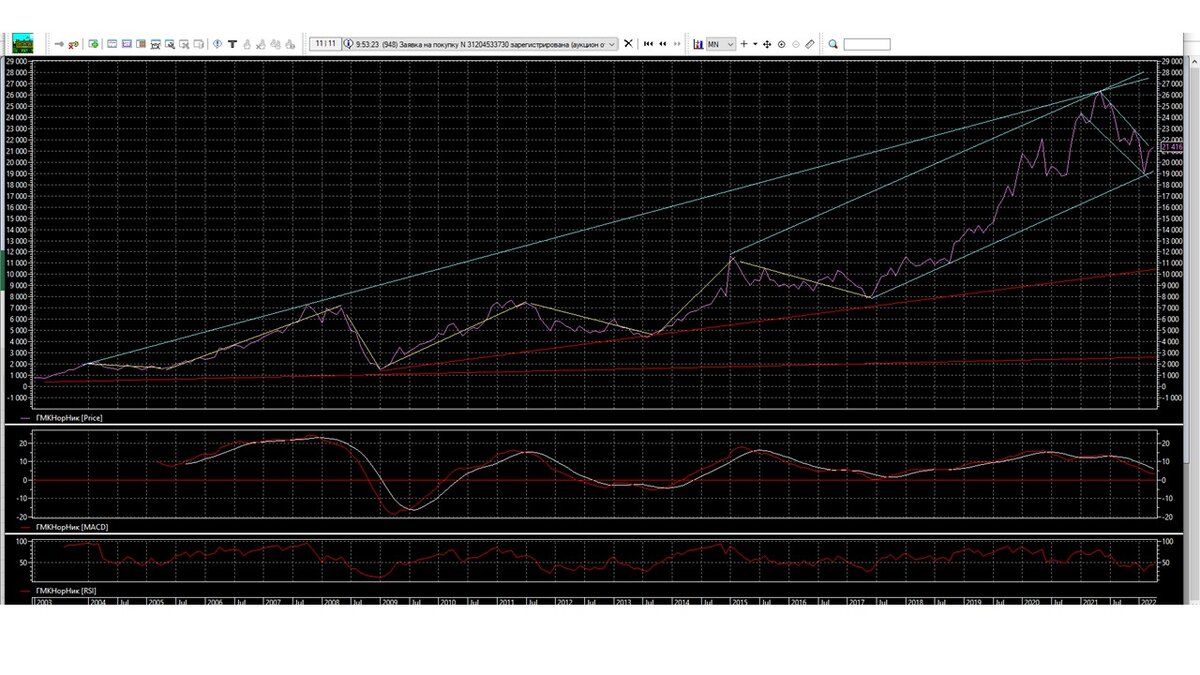The width and height of the screenshot is (1200, 675).
Task: Click the message info icon beside the 9:53:23 text
Action: (x=348, y=44)
